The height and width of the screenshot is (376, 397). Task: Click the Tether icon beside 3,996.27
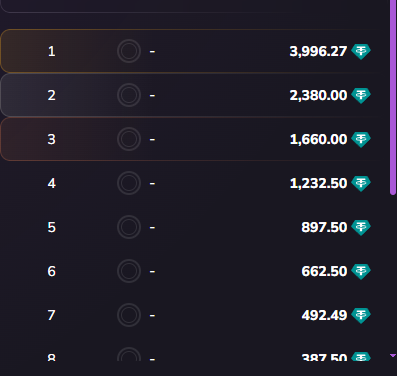(x=361, y=51)
